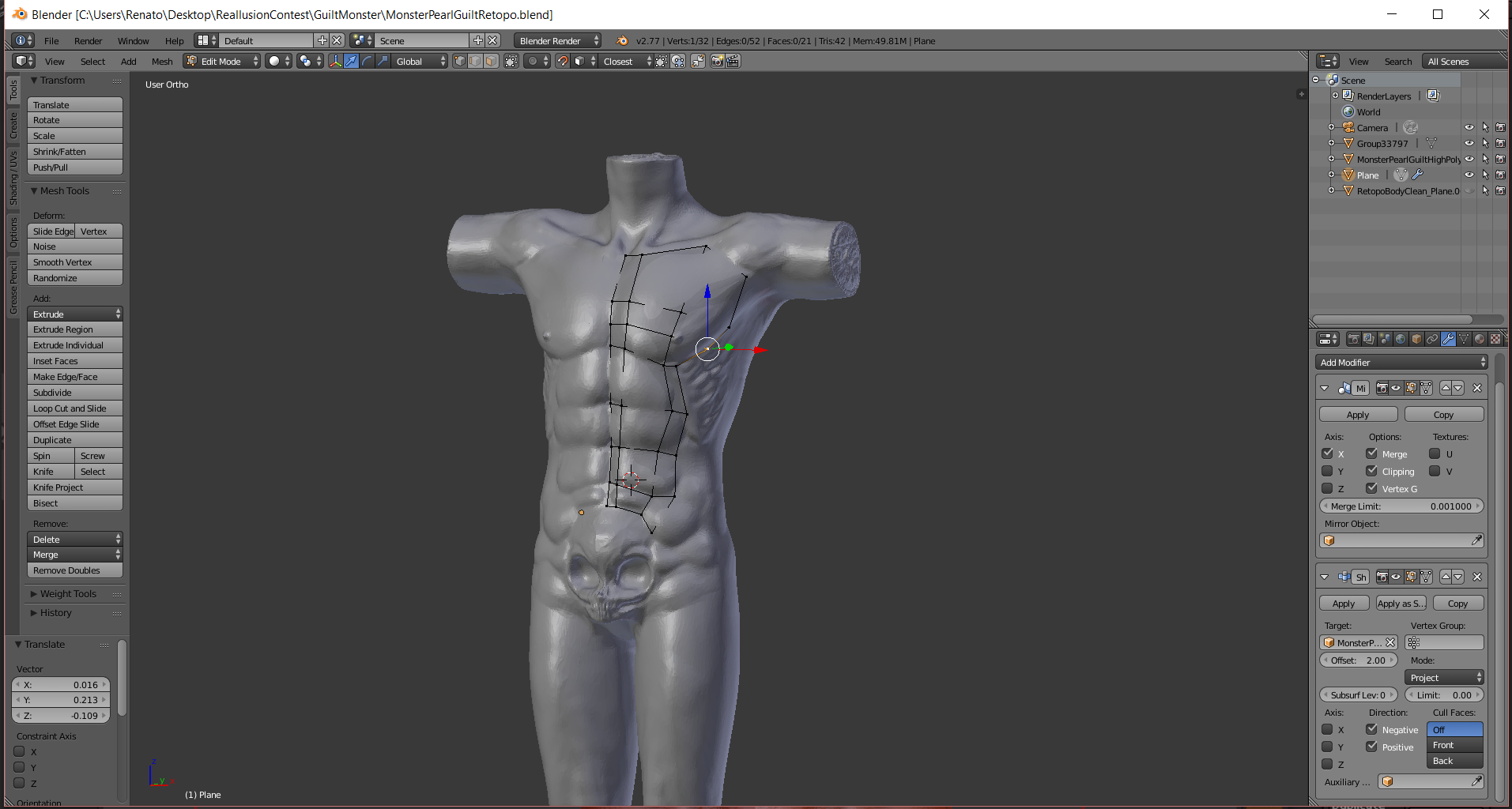Enable Textures U checkbox
Screen dimensions: 1512x809
click(1435, 453)
